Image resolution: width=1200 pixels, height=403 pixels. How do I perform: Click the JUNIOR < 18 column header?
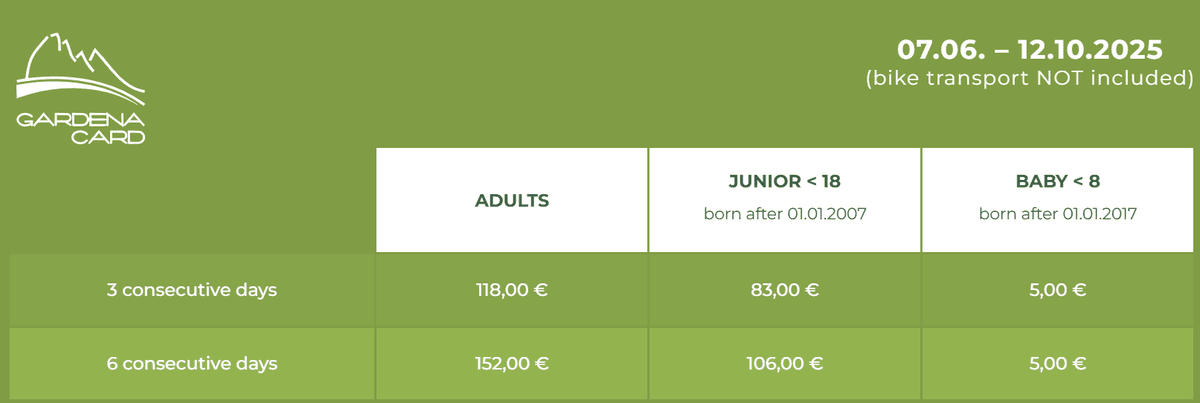pos(785,200)
